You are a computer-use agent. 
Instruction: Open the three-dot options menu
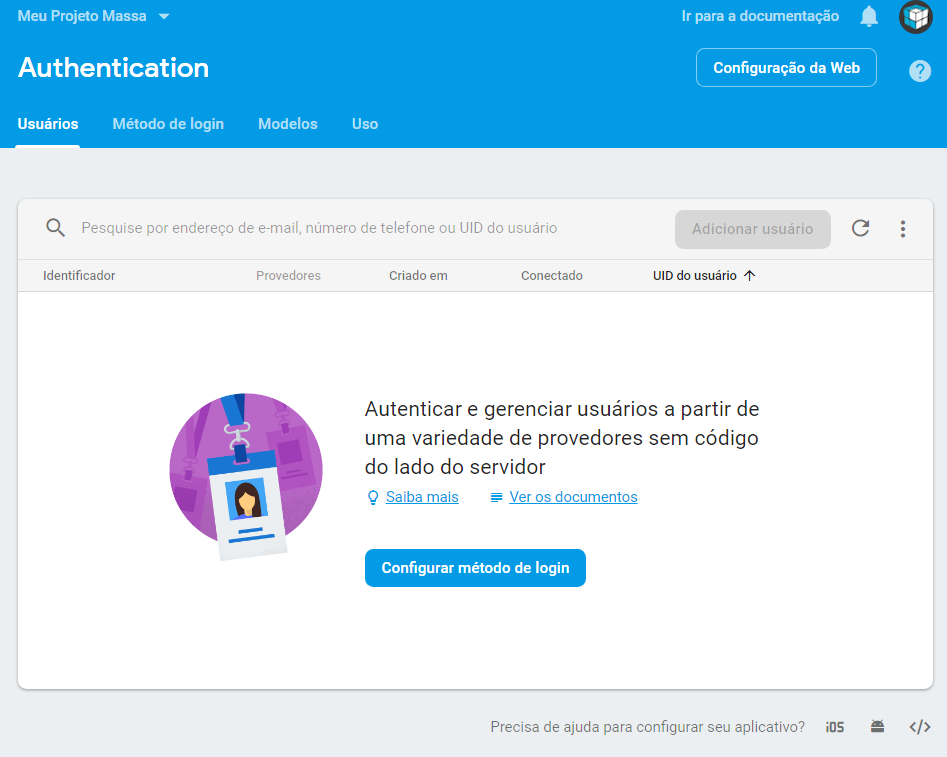coord(902,229)
